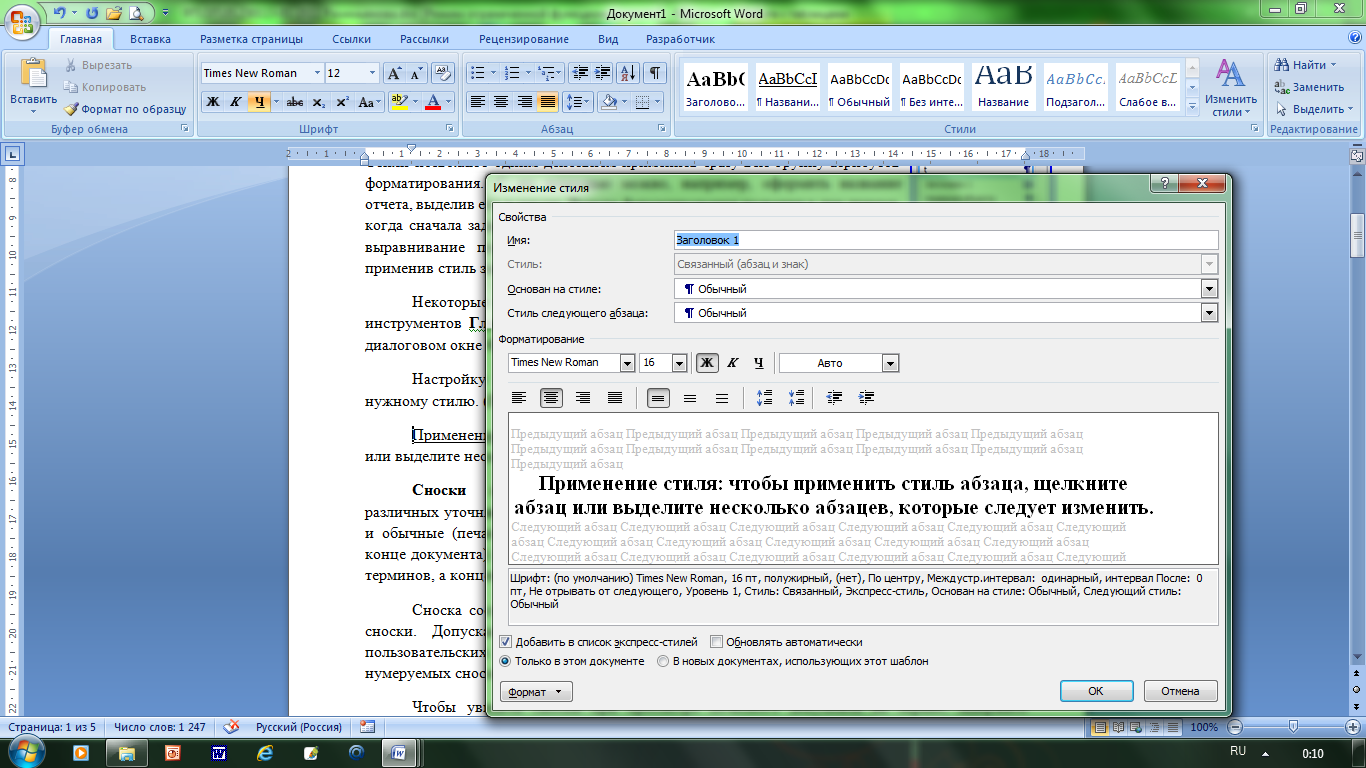Apply subscript formatting in ribbon

(x=318, y=102)
